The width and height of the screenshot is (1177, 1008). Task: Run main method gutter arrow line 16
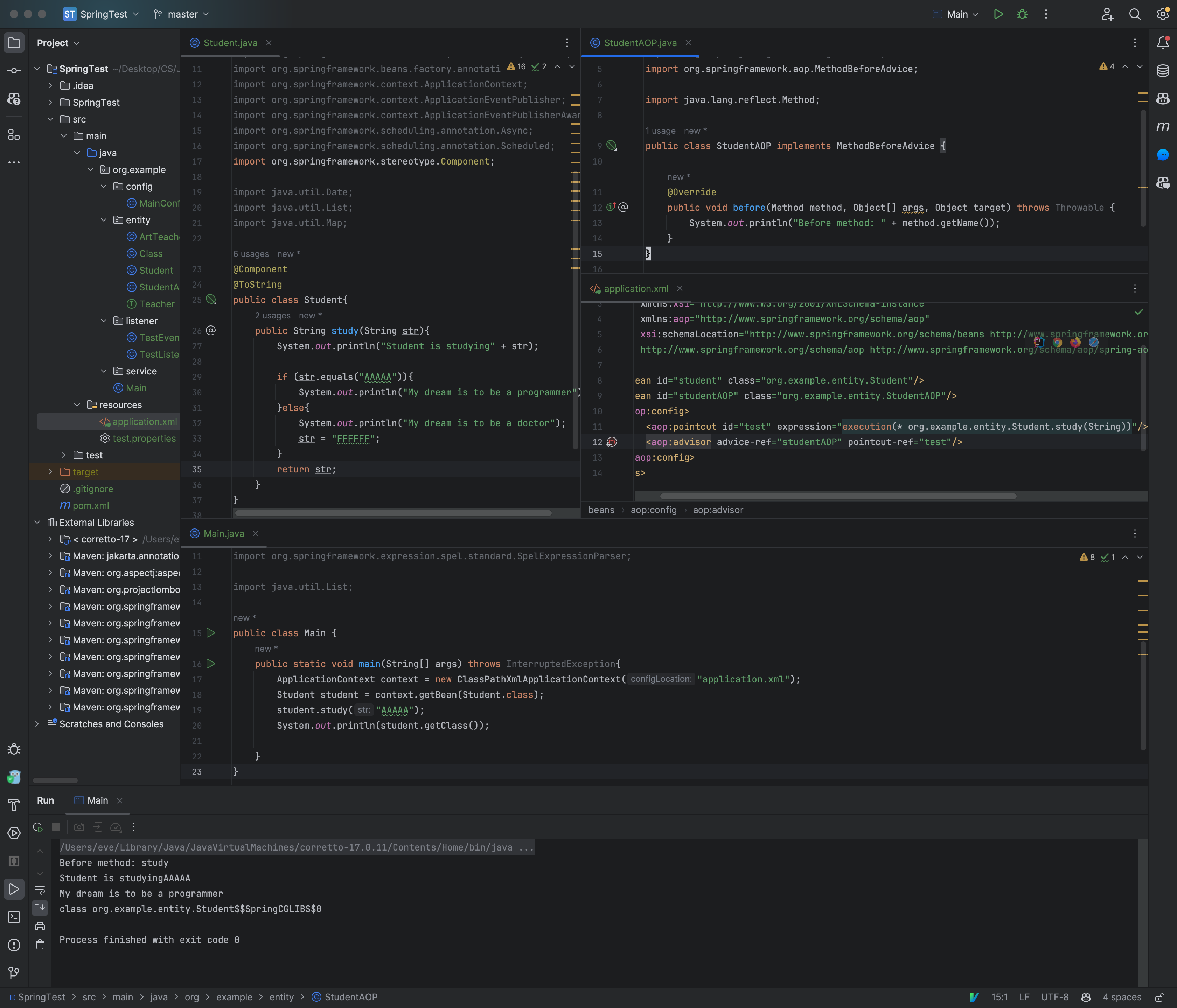point(211,663)
